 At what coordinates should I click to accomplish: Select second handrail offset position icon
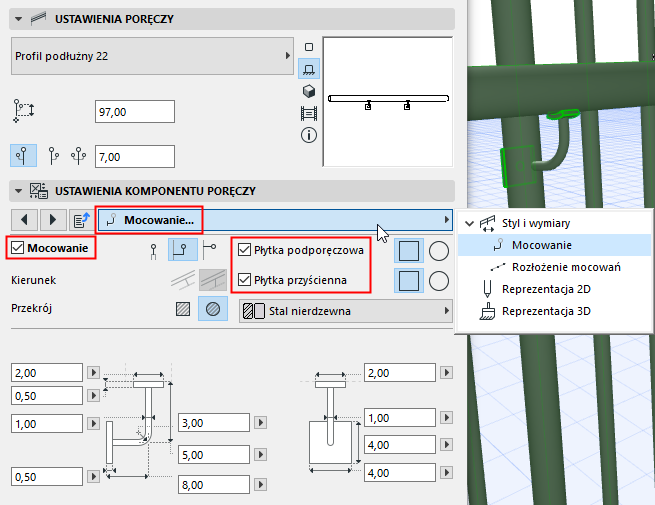53,155
